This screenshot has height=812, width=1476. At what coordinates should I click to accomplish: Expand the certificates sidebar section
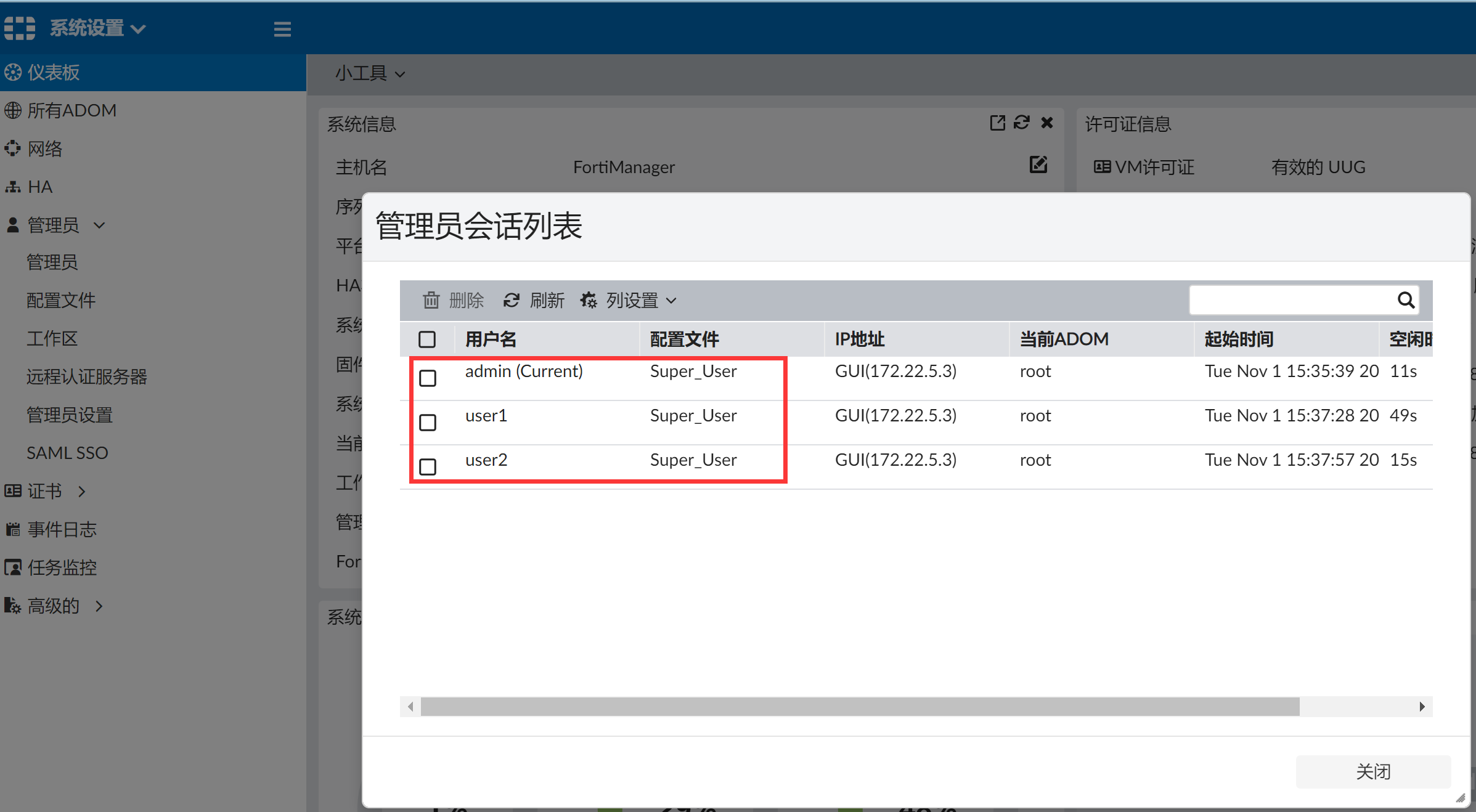click(x=45, y=491)
